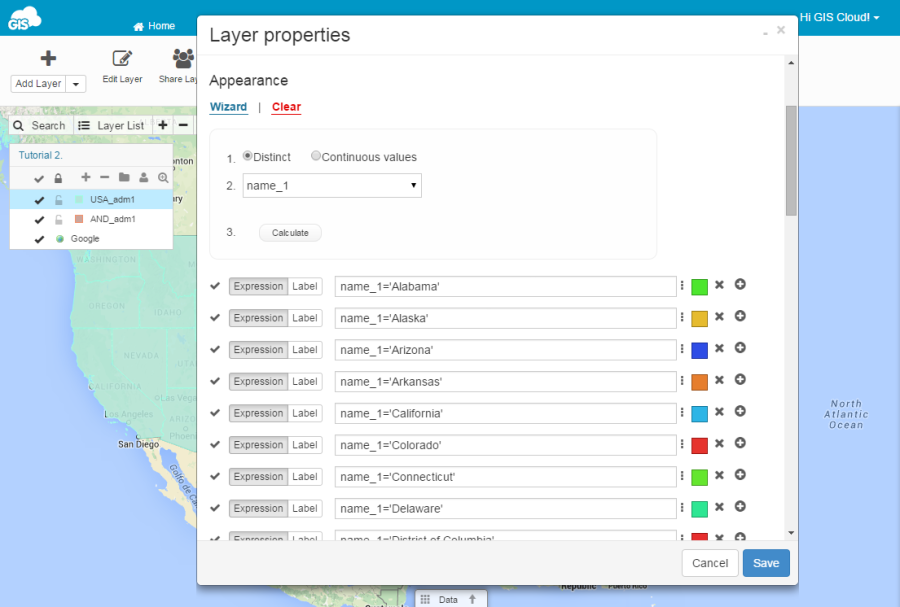Toggle all-layers checkmark in layer toolbar
Image resolution: width=900 pixels, height=607 pixels.
pos(39,179)
